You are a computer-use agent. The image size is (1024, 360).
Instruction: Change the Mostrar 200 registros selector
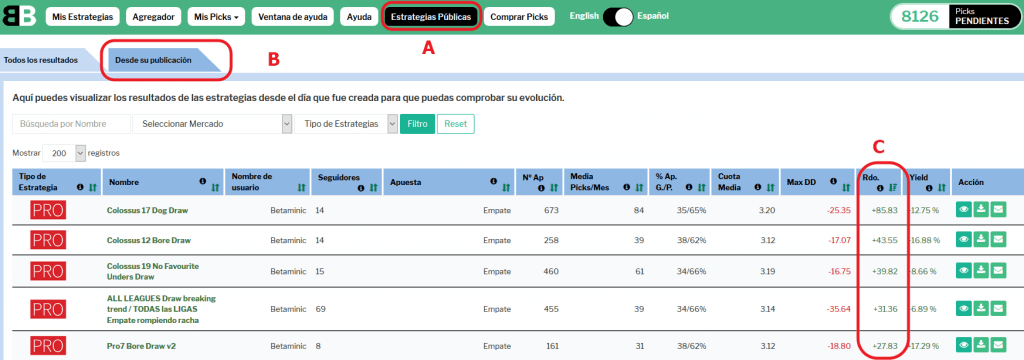click(64, 153)
